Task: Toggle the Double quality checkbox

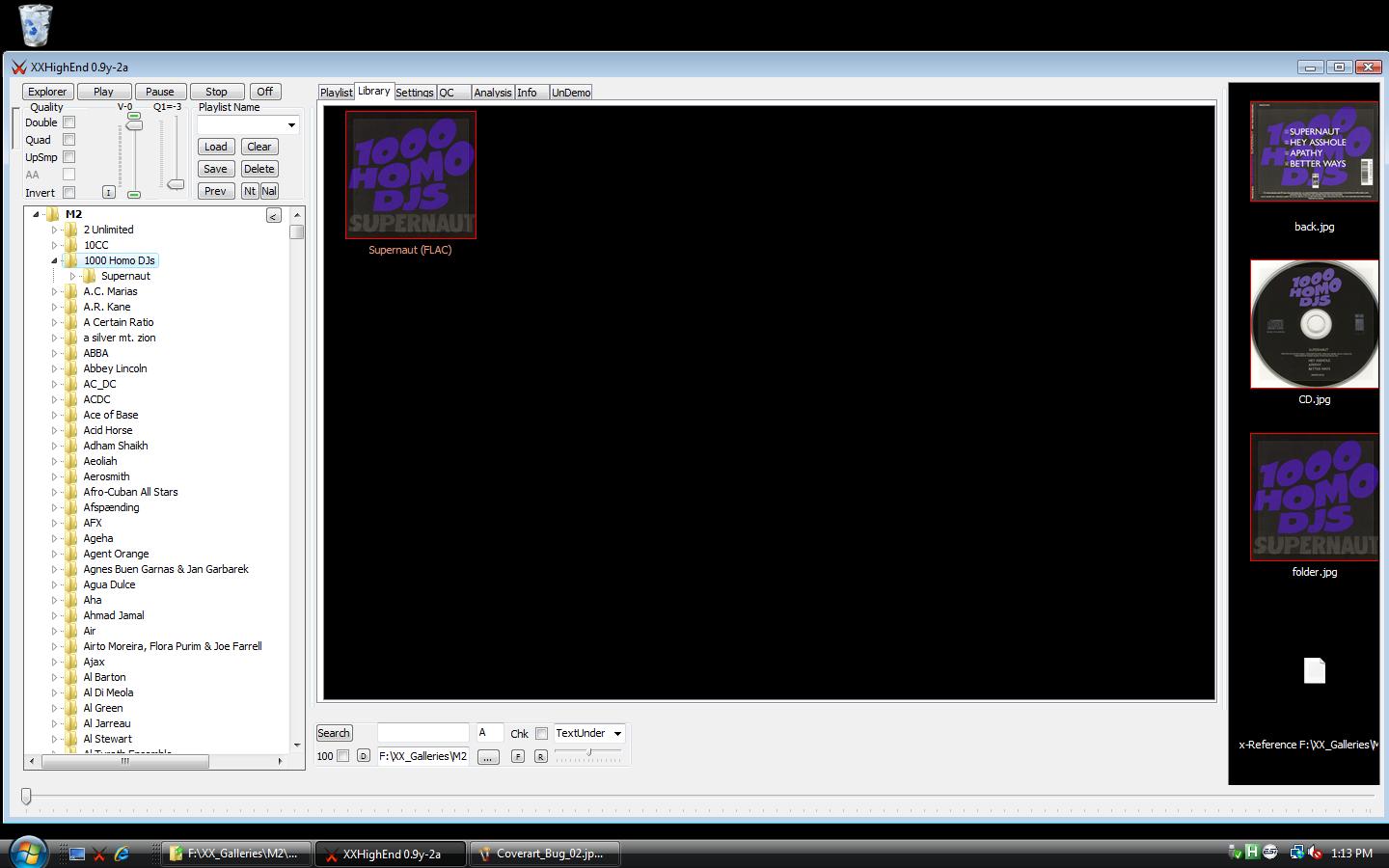Action: point(68,122)
